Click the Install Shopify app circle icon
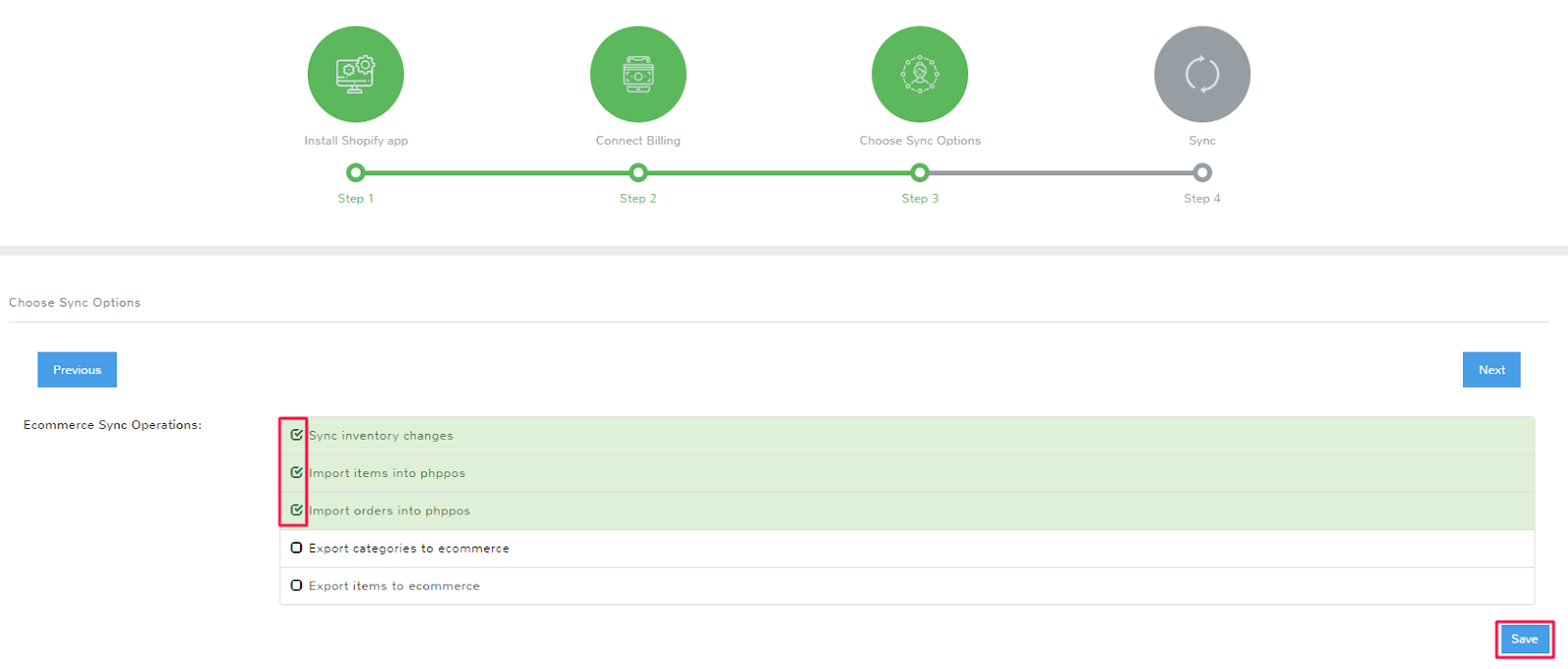The image size is (1568, 669). pos(355,74)
